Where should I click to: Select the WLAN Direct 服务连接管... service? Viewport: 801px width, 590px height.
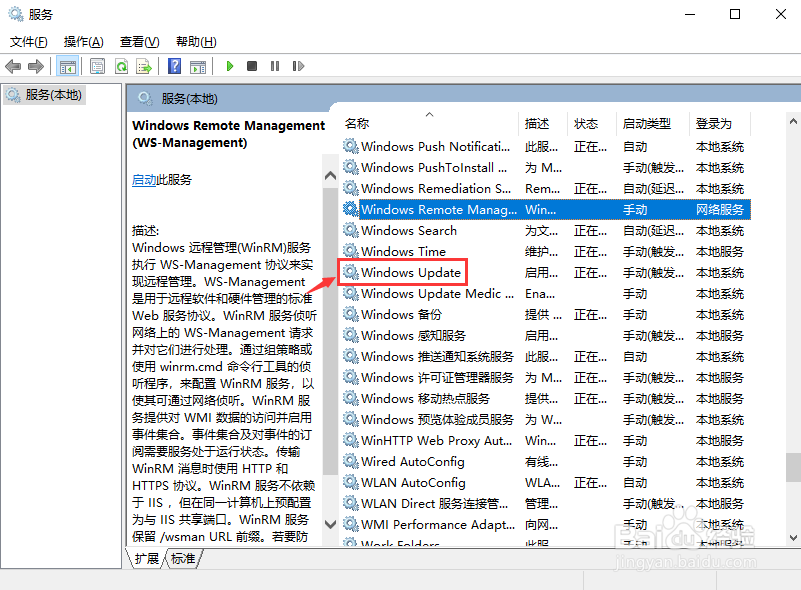coord(546,503)
